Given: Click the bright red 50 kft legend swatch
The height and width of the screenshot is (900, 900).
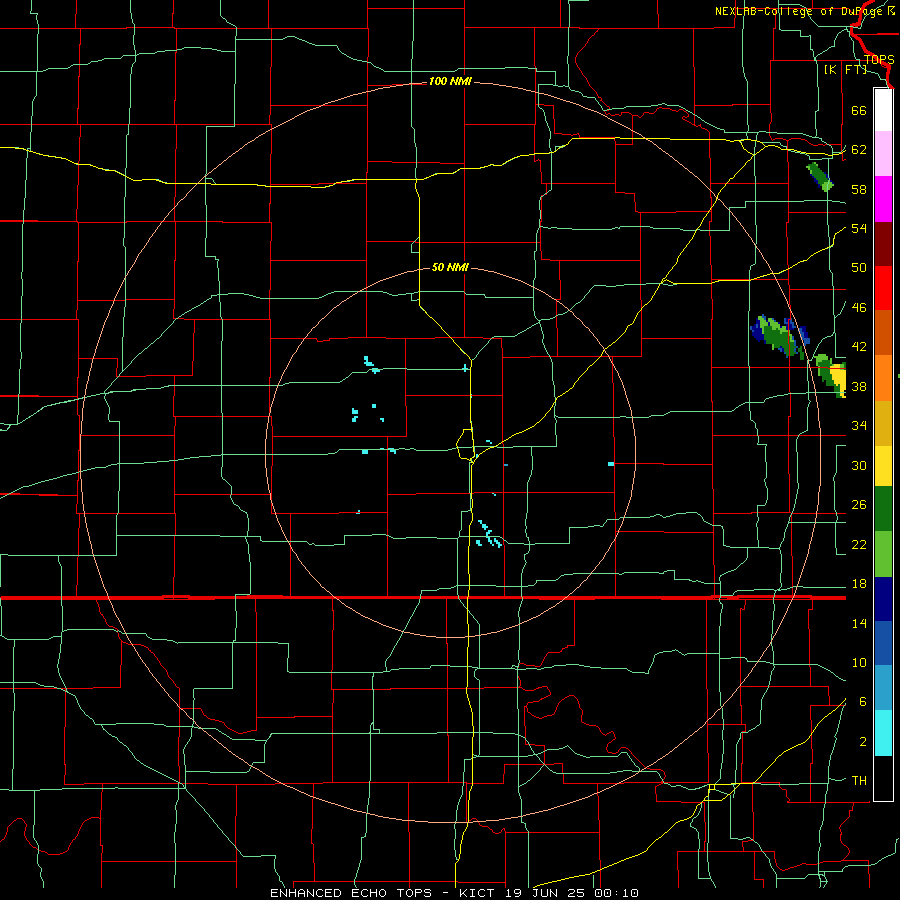Looking at the screenshot, I should (x=883, y=288).
